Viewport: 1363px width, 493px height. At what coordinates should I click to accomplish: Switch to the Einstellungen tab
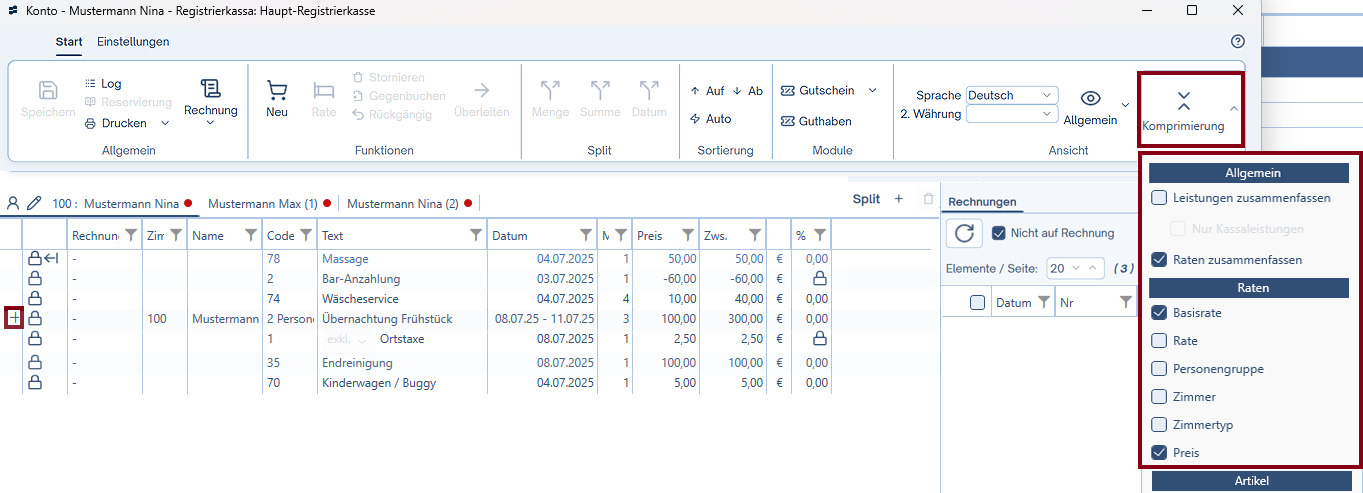coord(133,42)
